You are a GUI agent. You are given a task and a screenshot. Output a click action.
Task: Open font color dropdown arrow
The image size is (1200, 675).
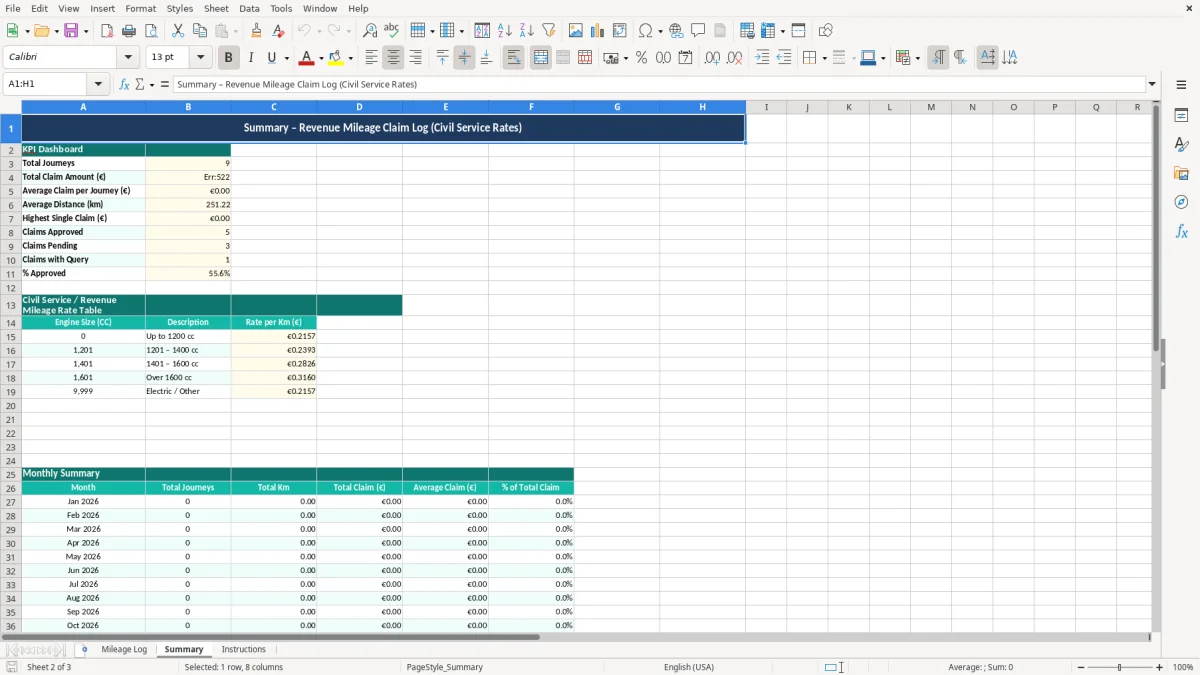(x=321, y=58)
